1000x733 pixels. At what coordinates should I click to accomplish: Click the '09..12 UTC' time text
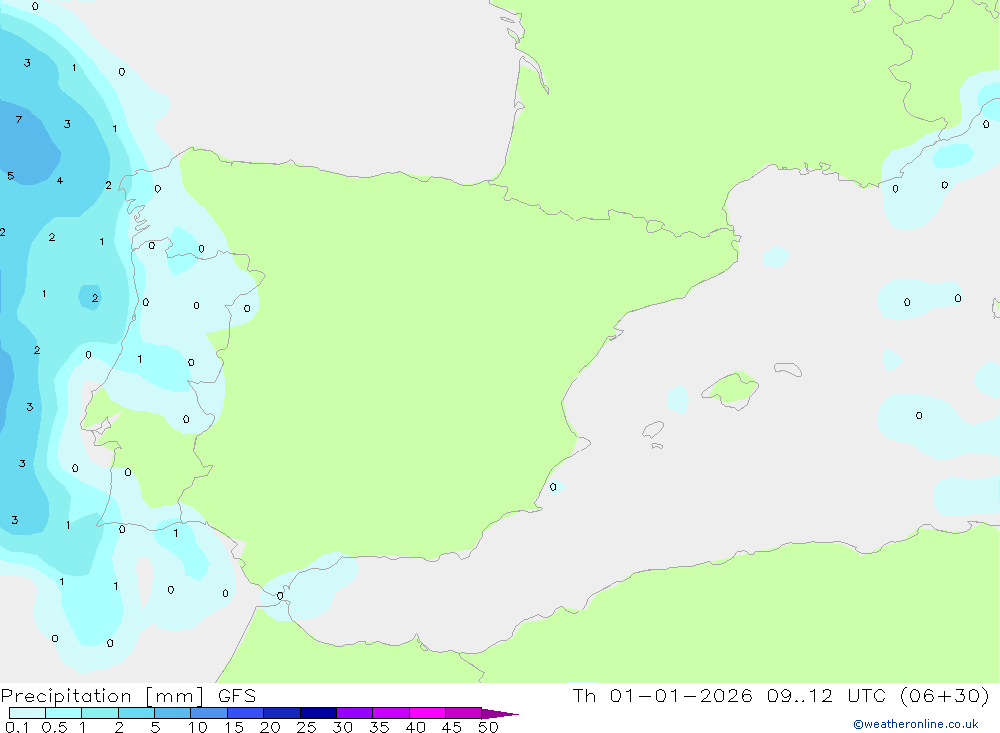(828, 695)
